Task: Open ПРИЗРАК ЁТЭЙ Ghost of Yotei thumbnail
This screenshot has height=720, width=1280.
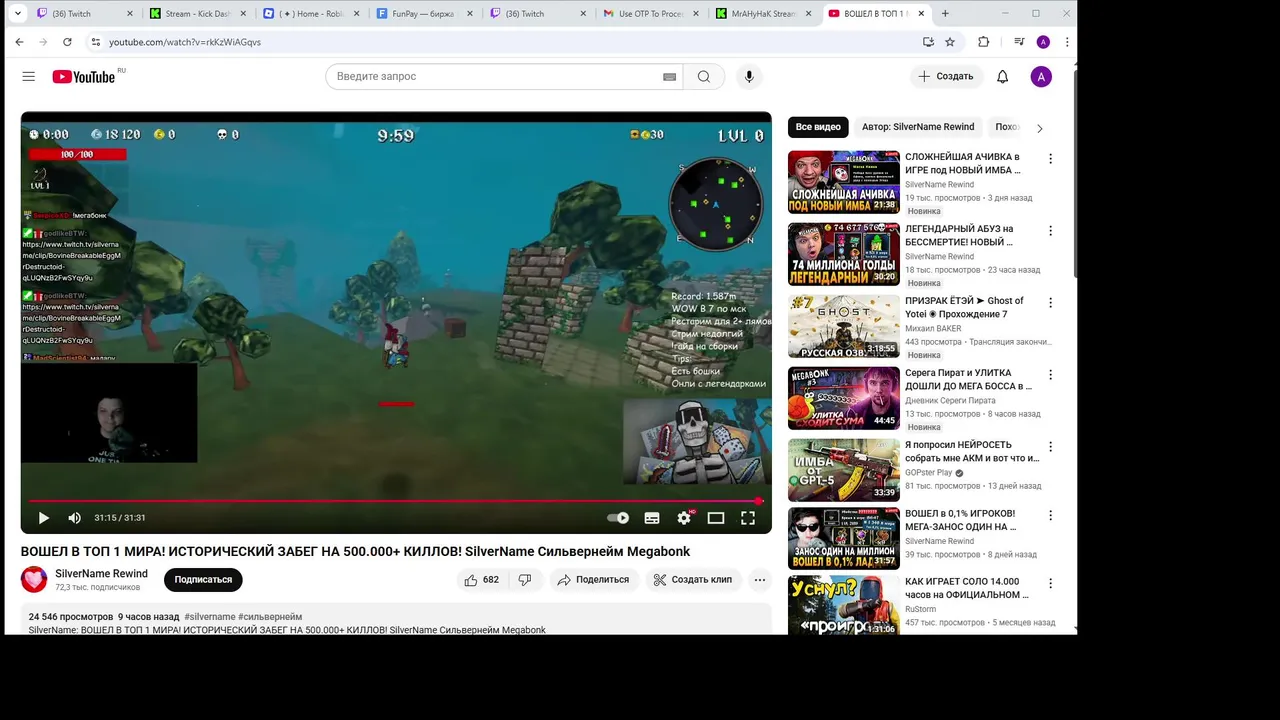Action: tap(844, 326)
